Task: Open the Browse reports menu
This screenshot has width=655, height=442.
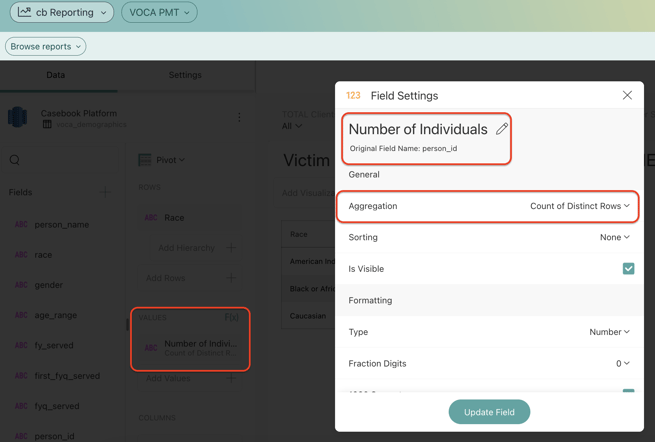Action: coord(46,46)
